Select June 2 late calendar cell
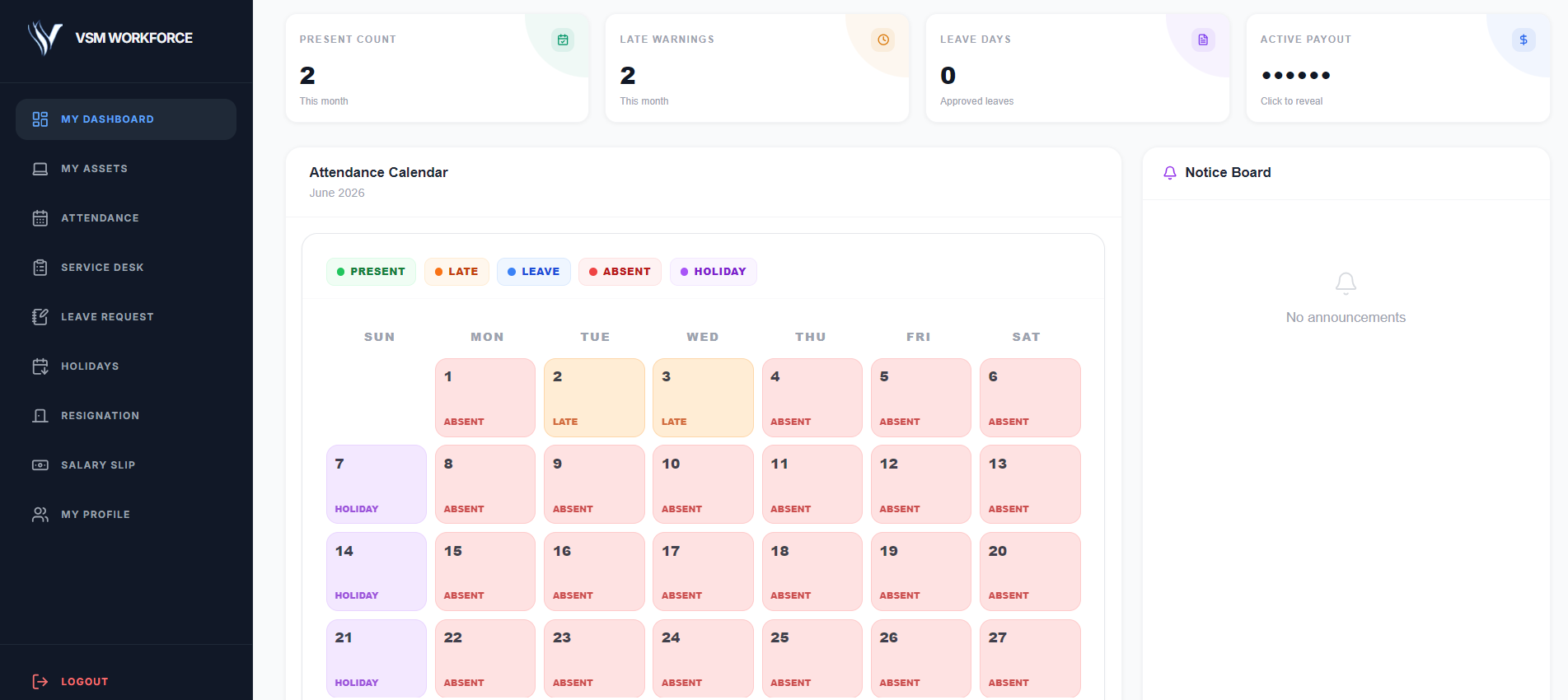The image size is (1568, 700). click(x=594, y=398)
